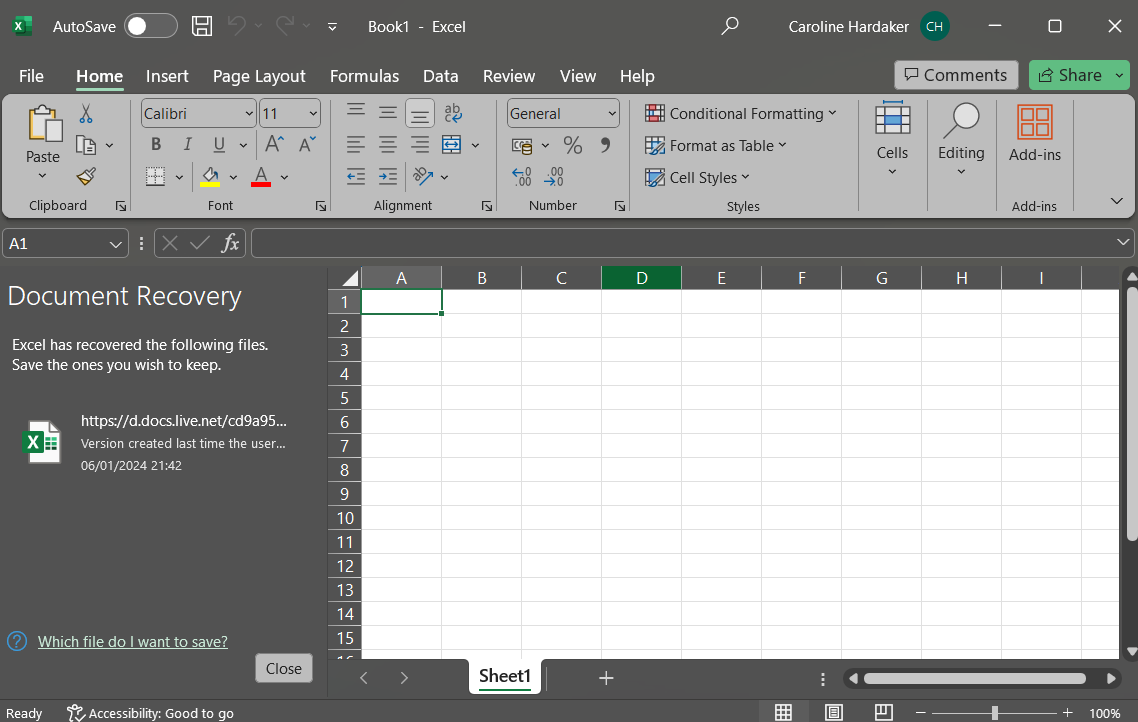Switch to Page Break Preview view
Image resolution: width=1138 pixels, height=722 pixels.
[x=883, y=712]
